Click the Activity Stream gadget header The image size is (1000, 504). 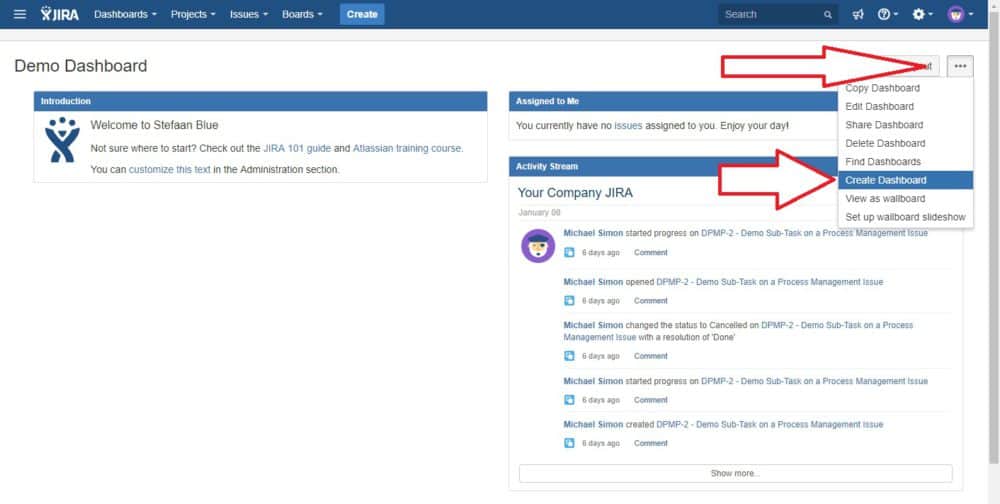coord(673,167)
